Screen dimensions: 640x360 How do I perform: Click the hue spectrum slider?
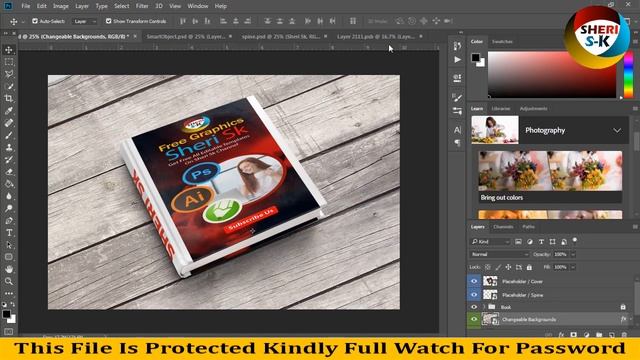[x=629, y=75]
